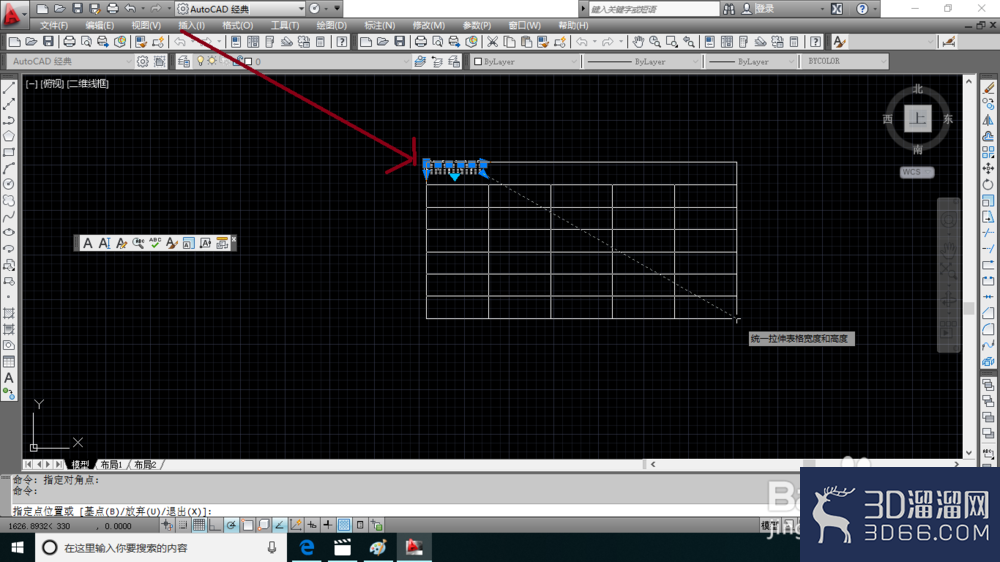Open the BYCOLOR plot style dropdown
1000x562 pixels.
click(x=883, y=61)
